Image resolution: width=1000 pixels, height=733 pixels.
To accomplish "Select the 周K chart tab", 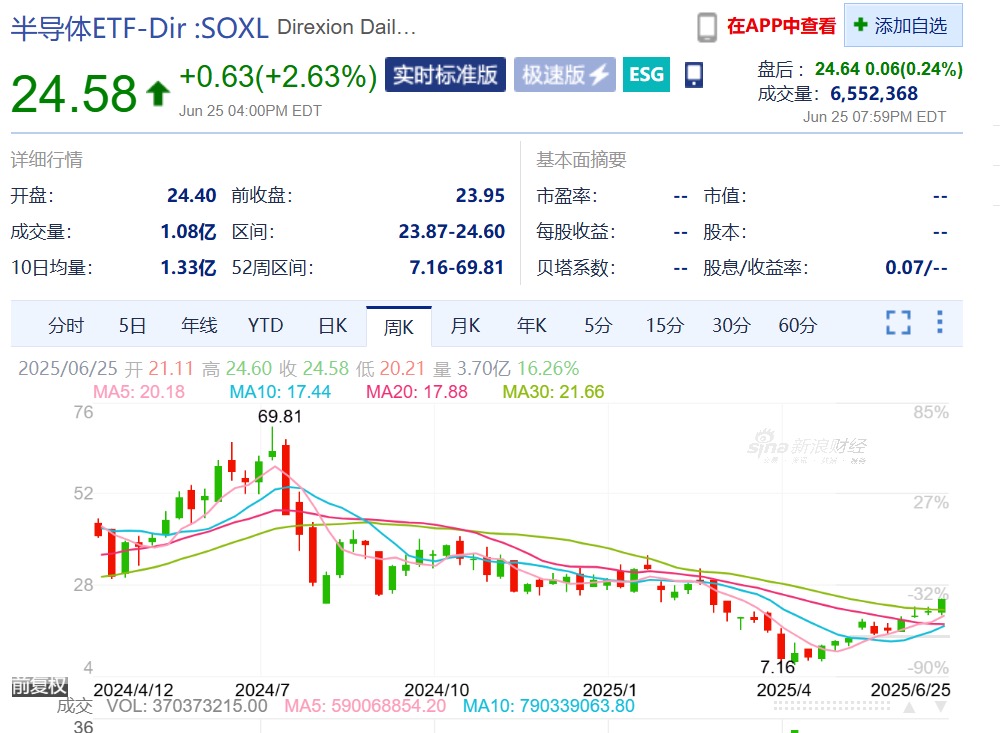I will (399, 327).
